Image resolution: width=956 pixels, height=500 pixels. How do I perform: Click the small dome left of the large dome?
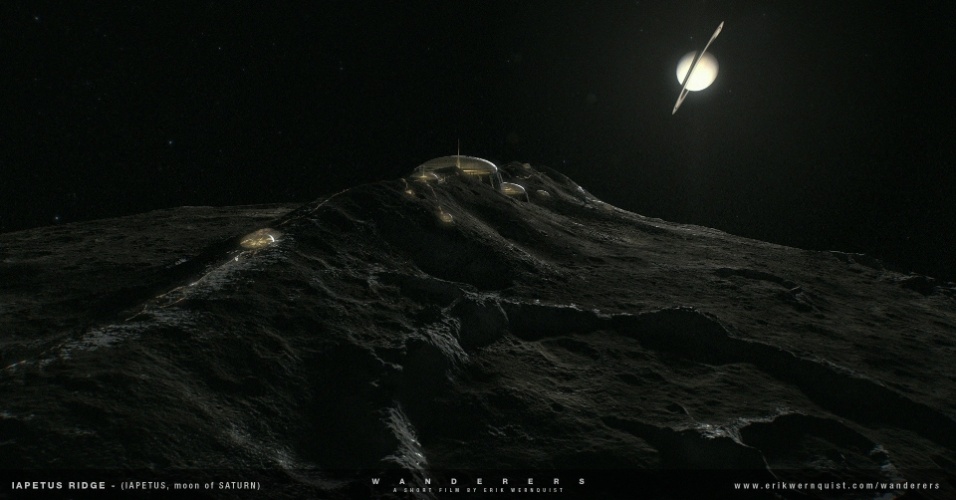click(423, 178)
